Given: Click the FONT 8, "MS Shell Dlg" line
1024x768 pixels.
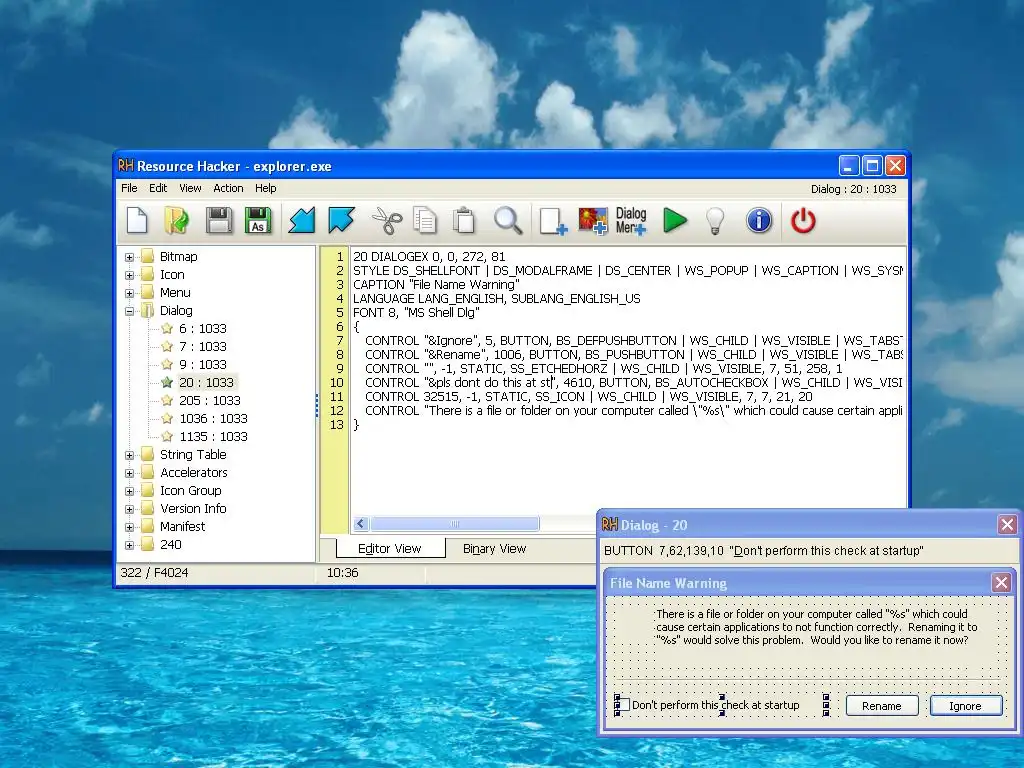Looking at the screenshot, I should click(417, 313).
